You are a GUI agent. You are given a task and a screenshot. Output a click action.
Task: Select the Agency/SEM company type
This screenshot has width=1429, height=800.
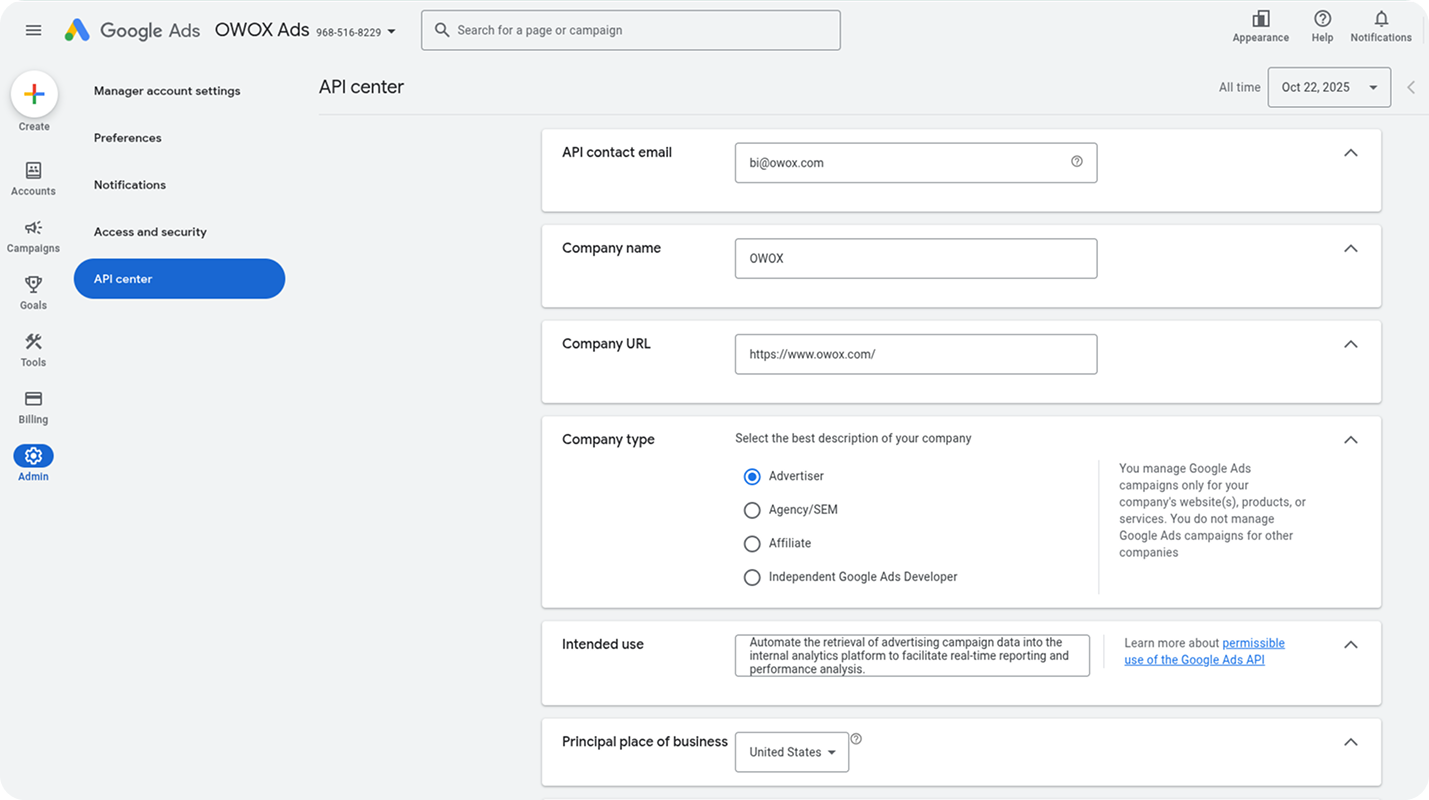coord(752,510)
